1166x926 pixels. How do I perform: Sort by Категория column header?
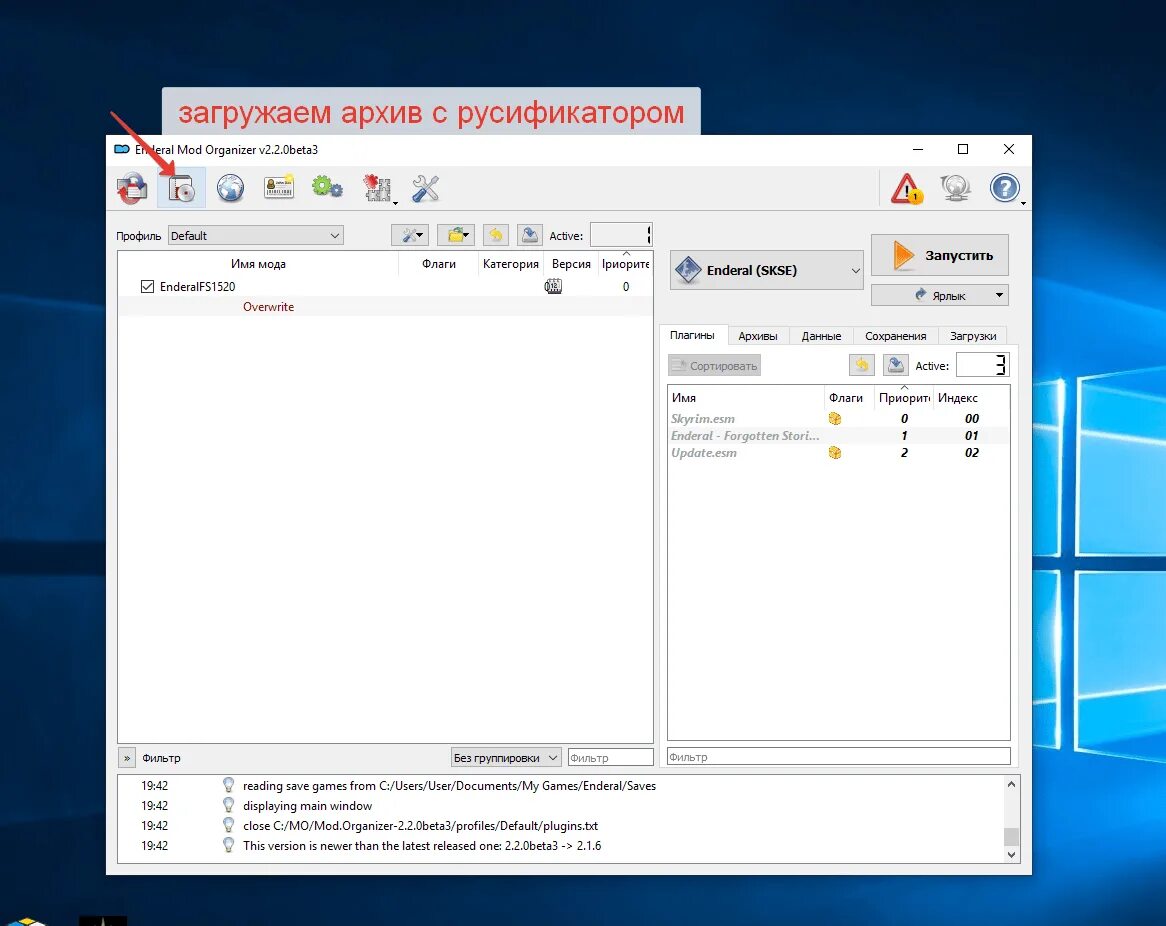coord(511,264)
